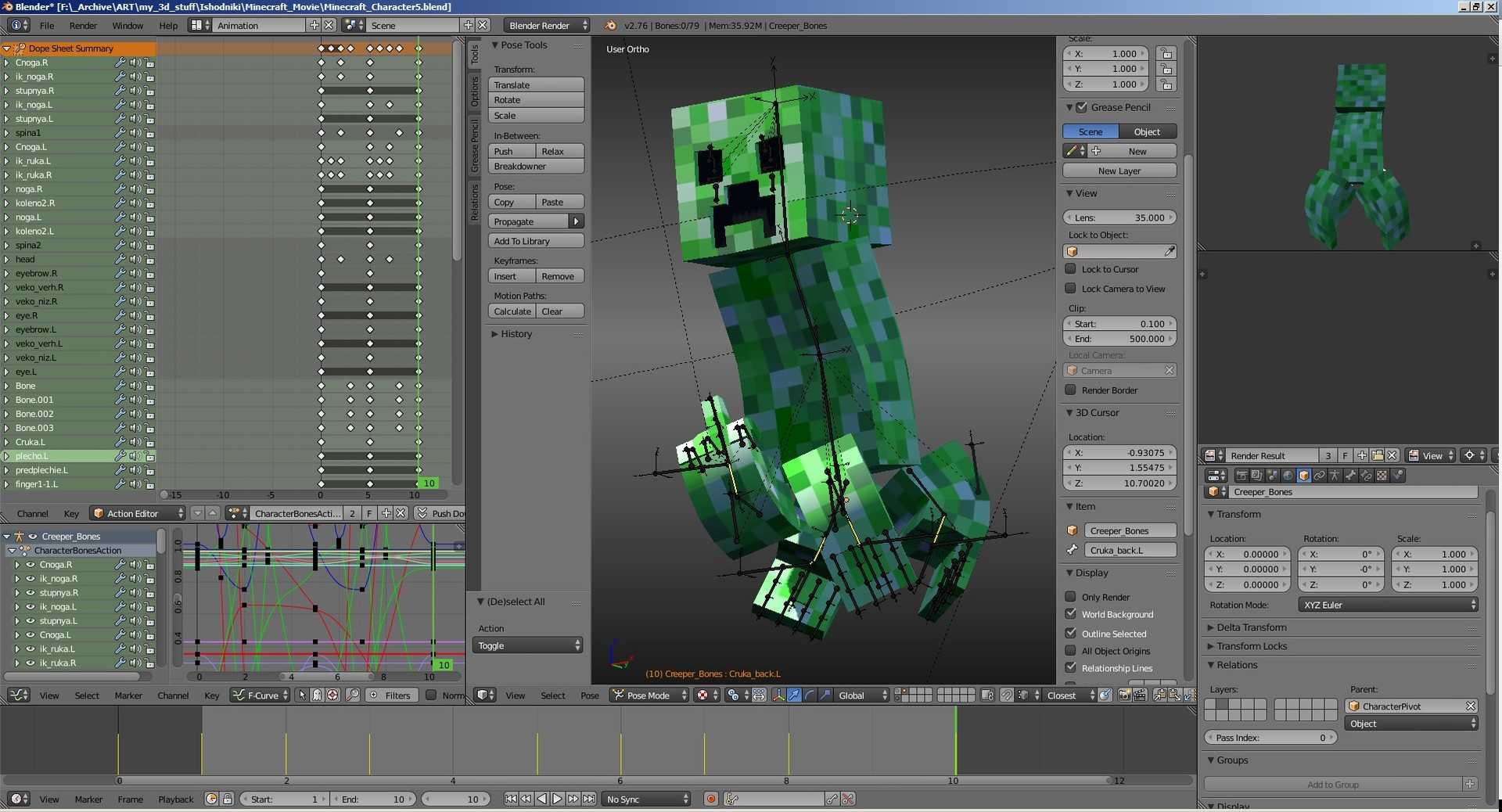Enable Only Render checkbox

tap(1071, 596)
